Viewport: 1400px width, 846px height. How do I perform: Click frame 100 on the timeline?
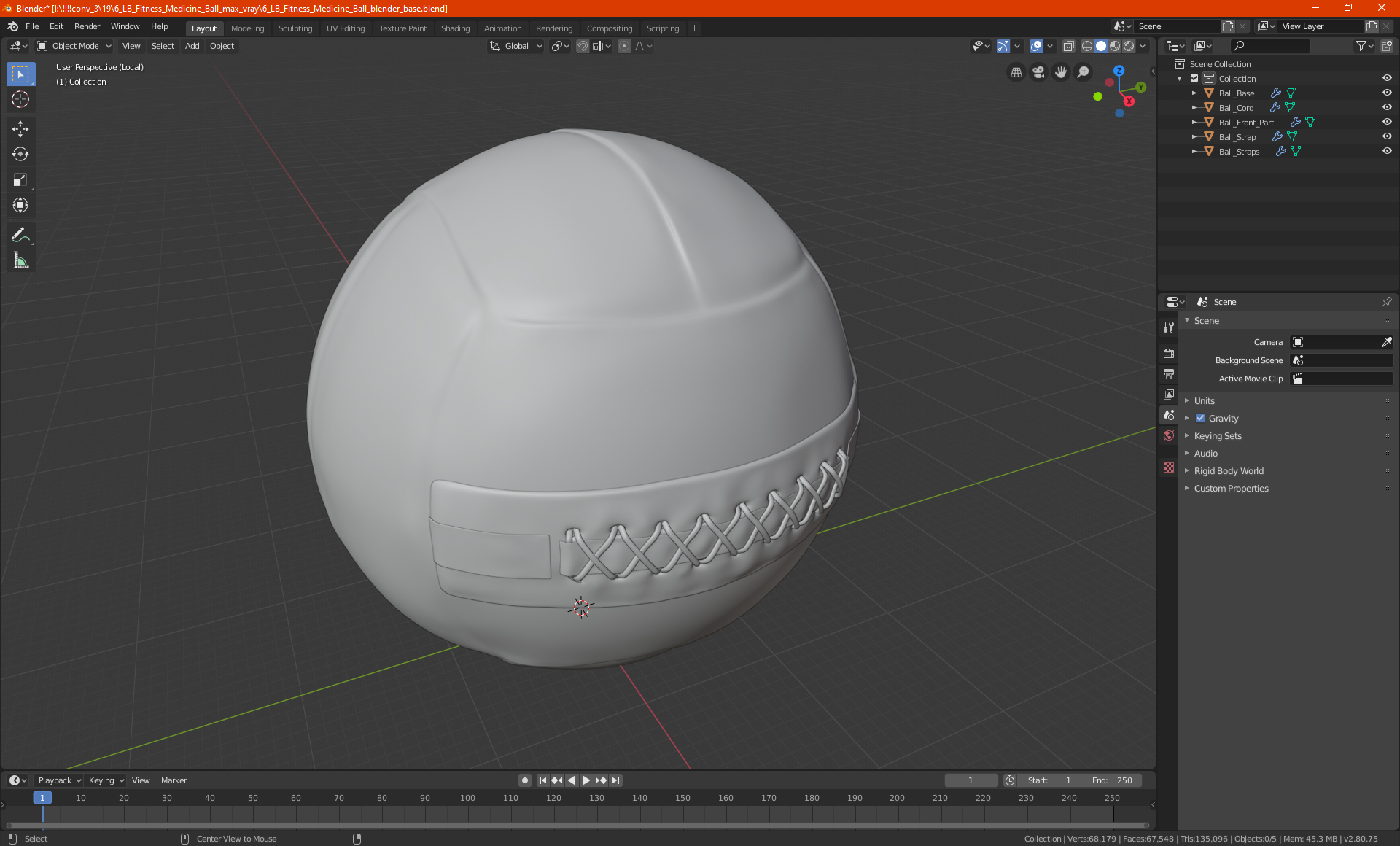coord(467,799)
